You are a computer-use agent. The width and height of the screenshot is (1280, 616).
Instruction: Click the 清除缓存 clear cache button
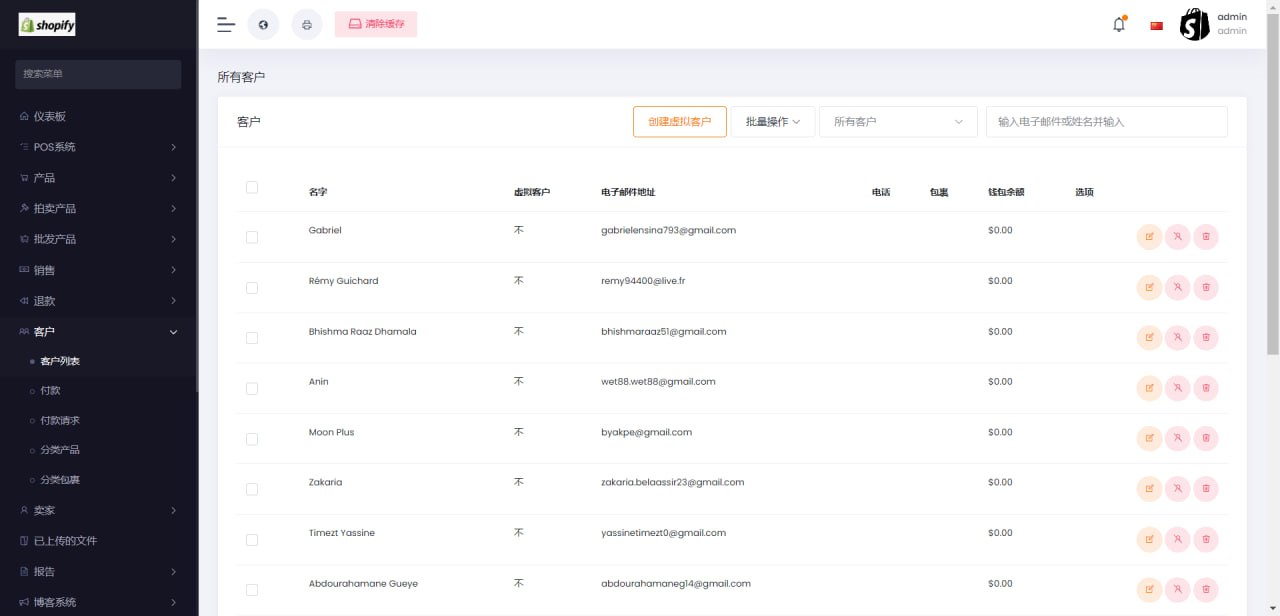coord(376,24)
